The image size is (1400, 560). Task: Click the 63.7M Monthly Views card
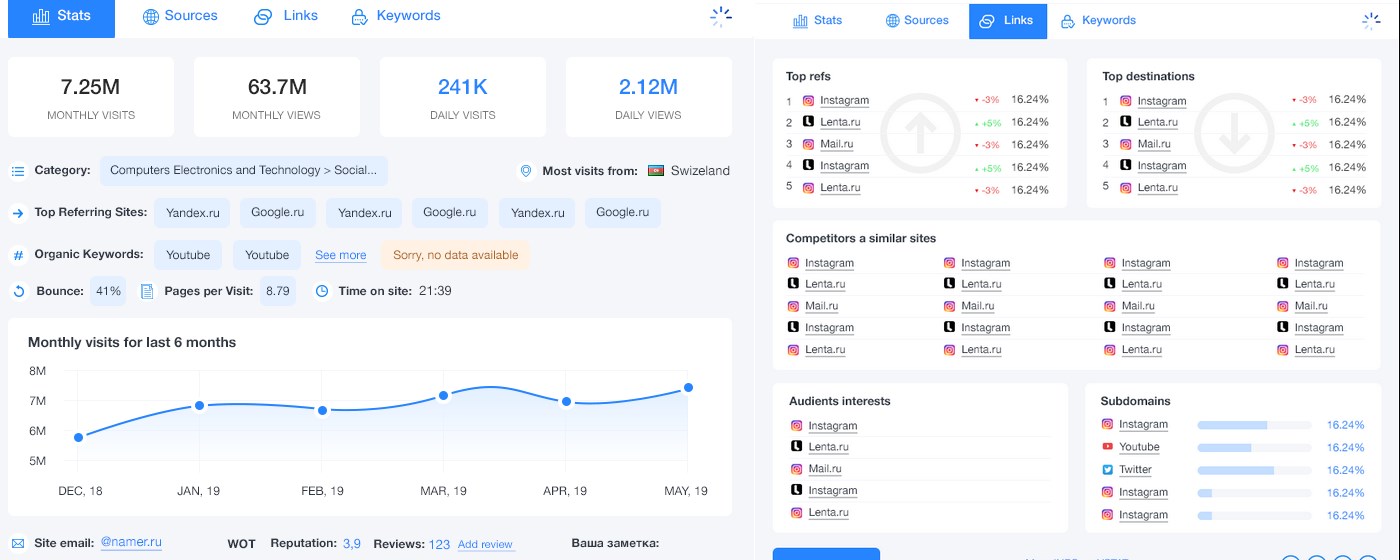click(277, 97)
